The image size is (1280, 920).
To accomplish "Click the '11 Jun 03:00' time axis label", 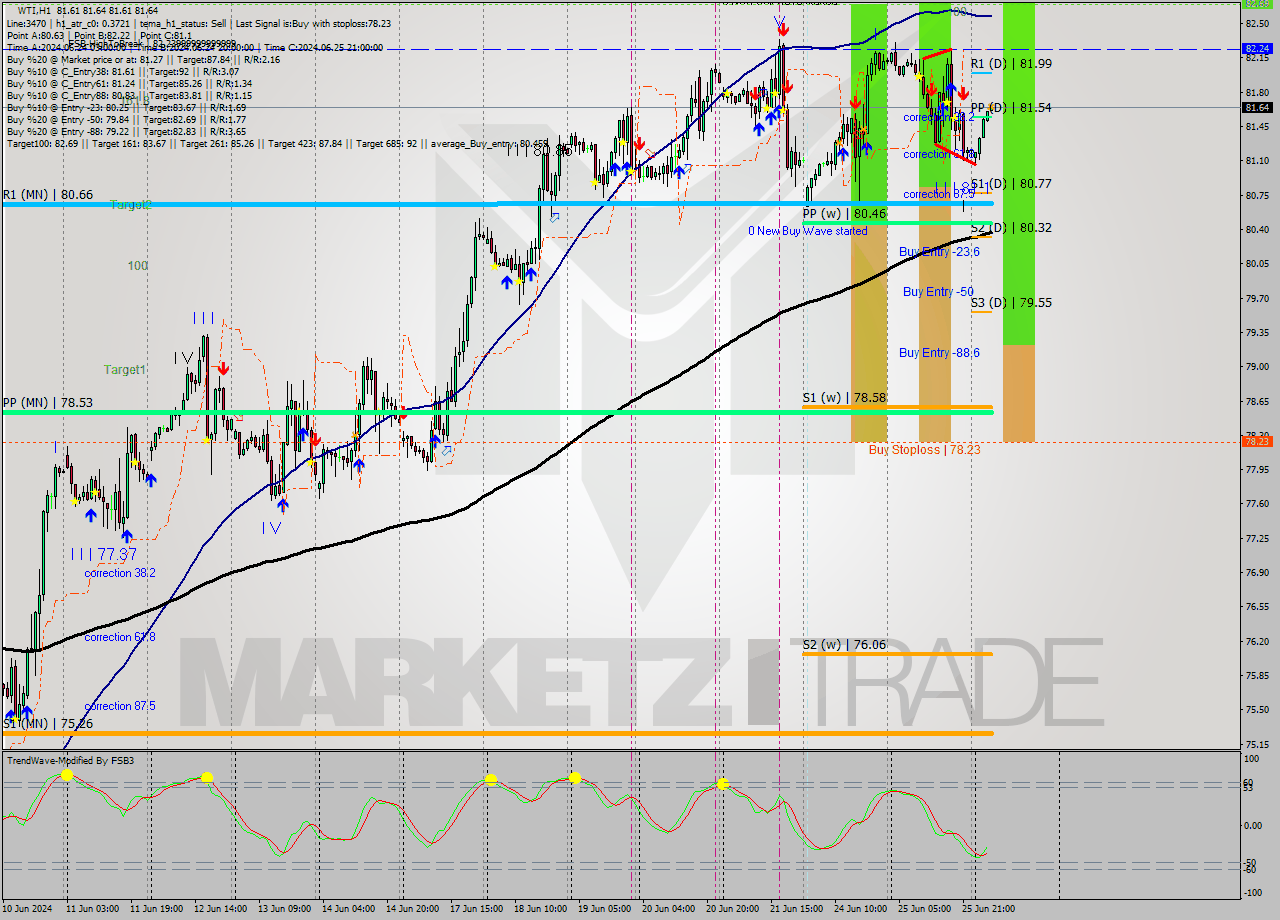I will [x=91, y=909].
